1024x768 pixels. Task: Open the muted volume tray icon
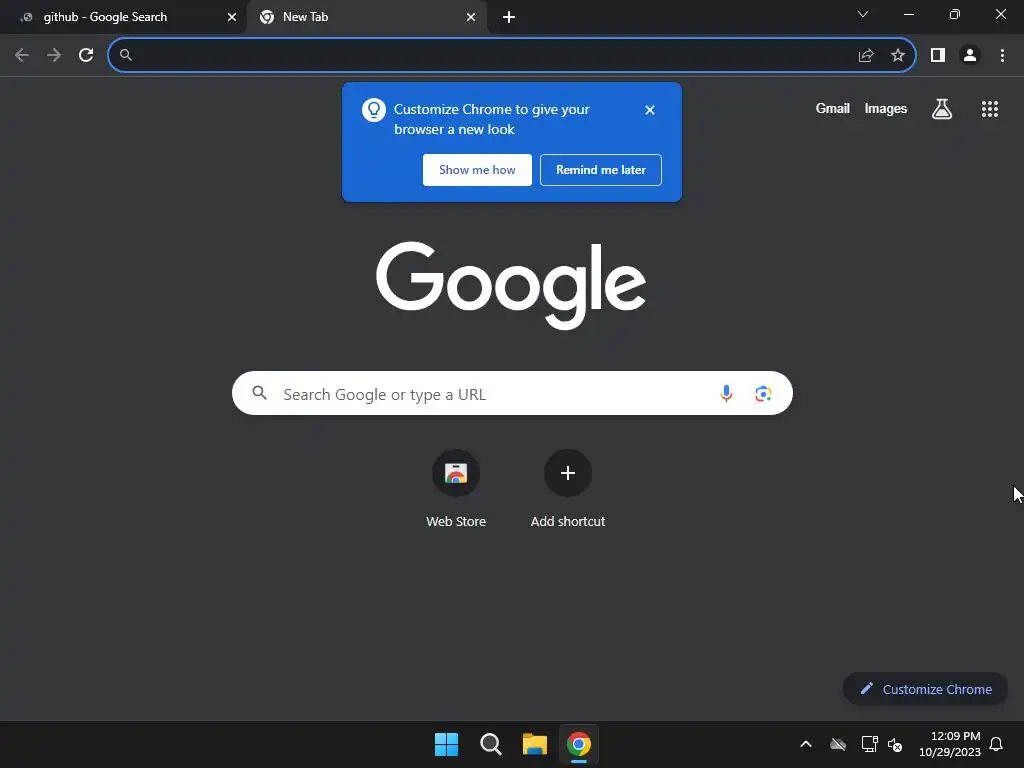(895, 744)
